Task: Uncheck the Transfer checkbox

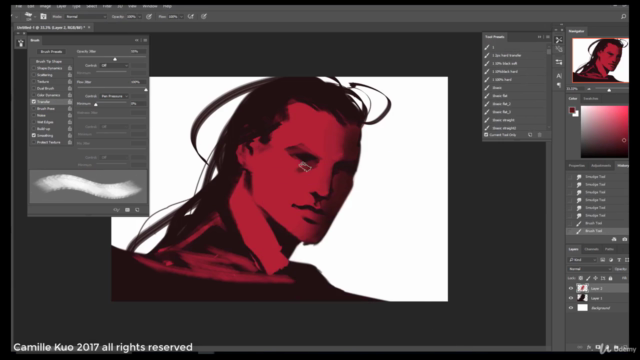Action: pyautogui.click(x=33, y=102)
